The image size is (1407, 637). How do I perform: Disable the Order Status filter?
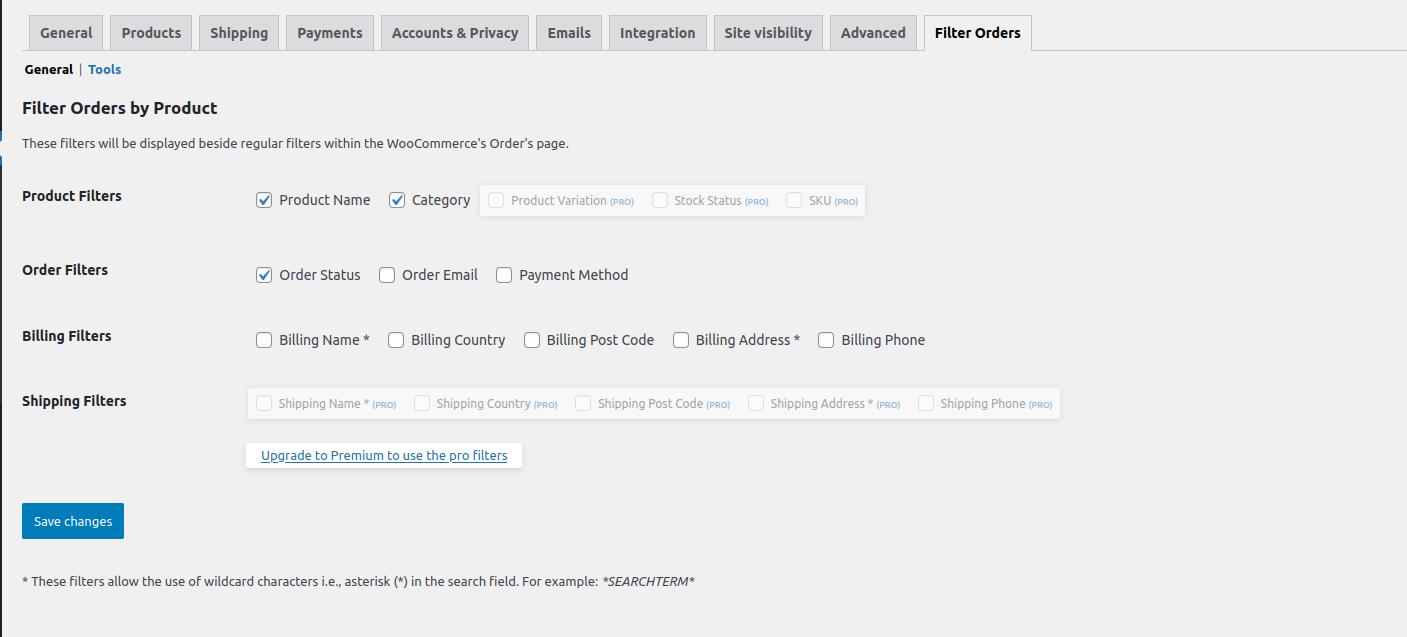[264, 275]
